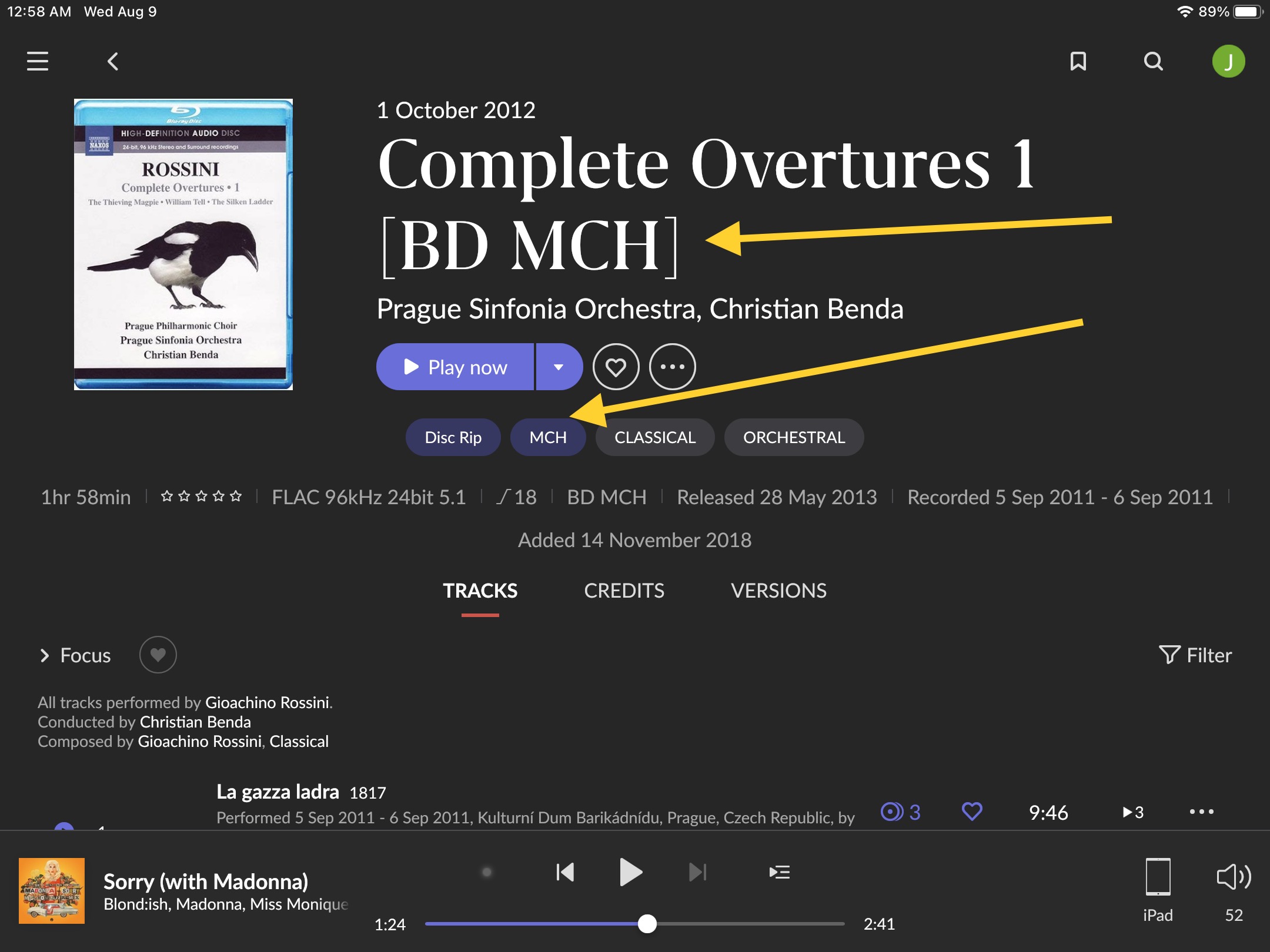Open the iPad audio zone selector

click(x=1158, y=889)
